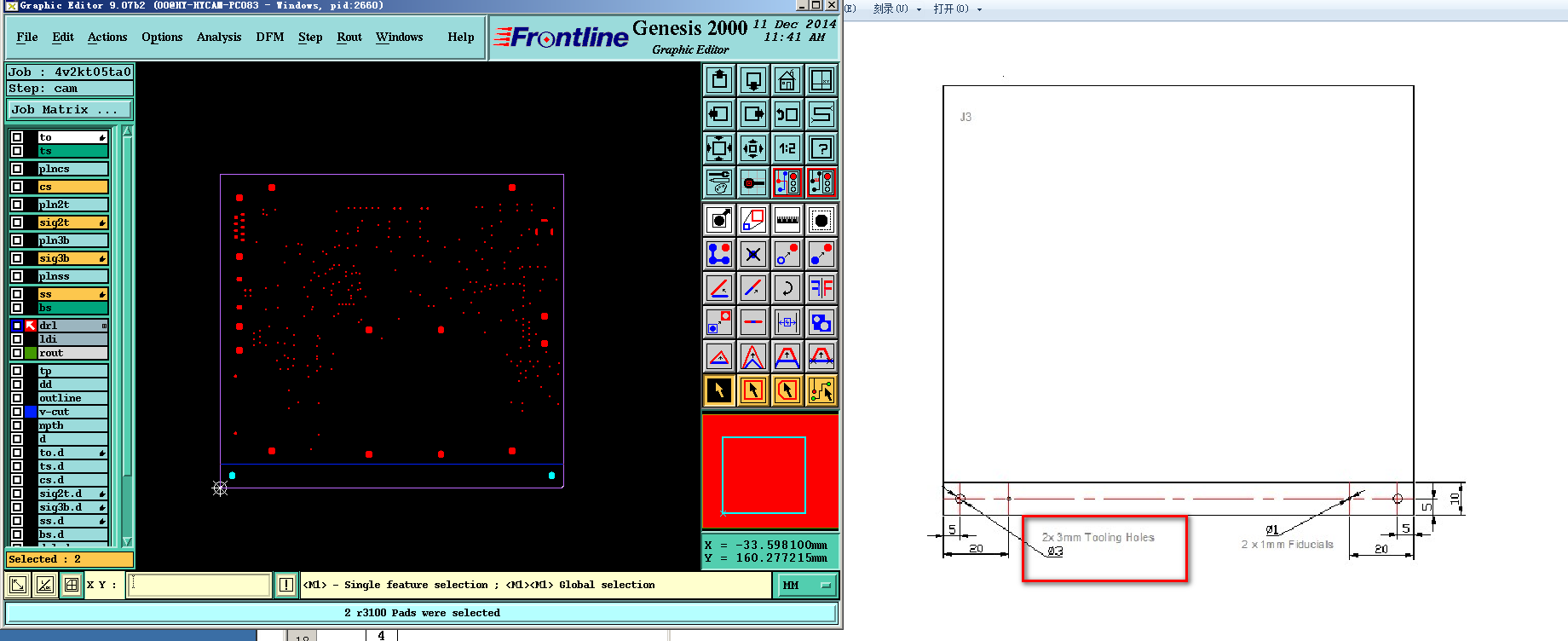
Task: Select the net selection tool icon
Action: point(821,390)
